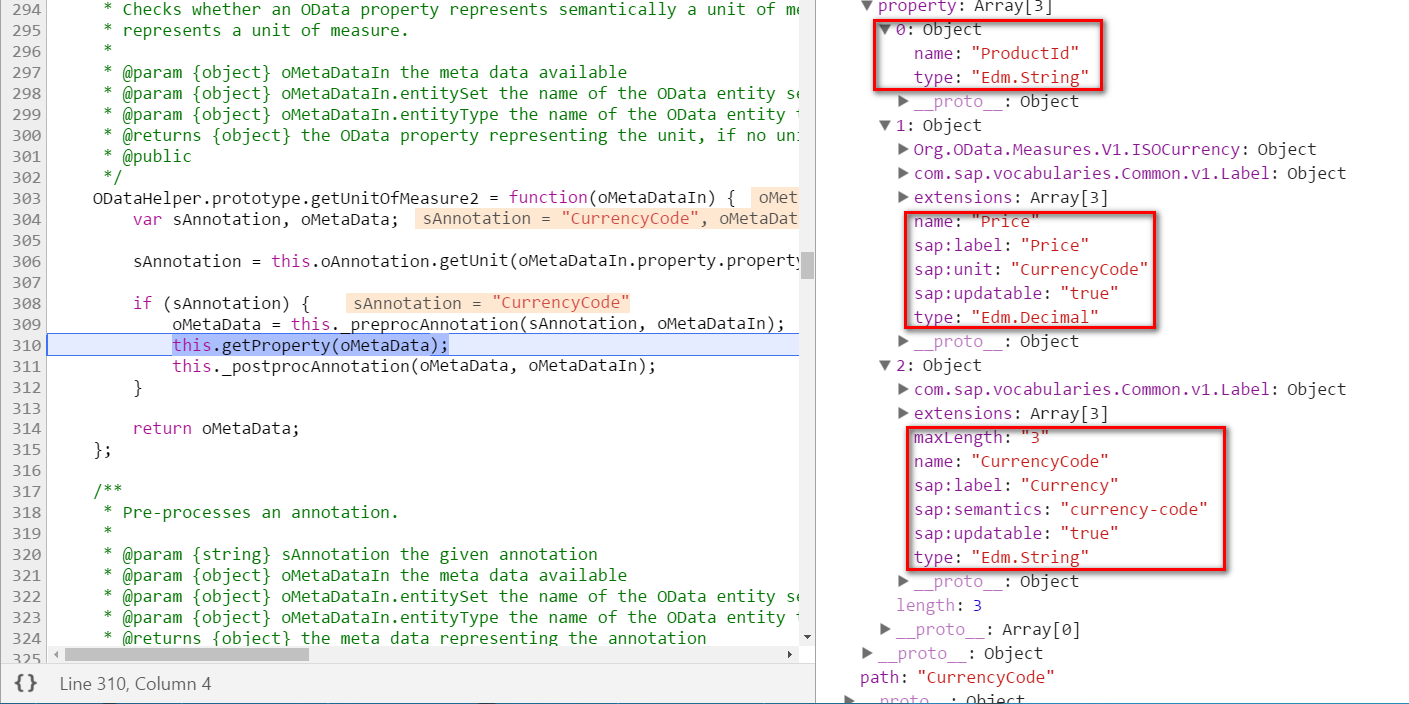Image resolution: width=1409 pixels, height=704 pixels.
Task: Expand com.sap.vocabularies.Common.v1.Label under 1: Object
Action: (x=903, y=173)
